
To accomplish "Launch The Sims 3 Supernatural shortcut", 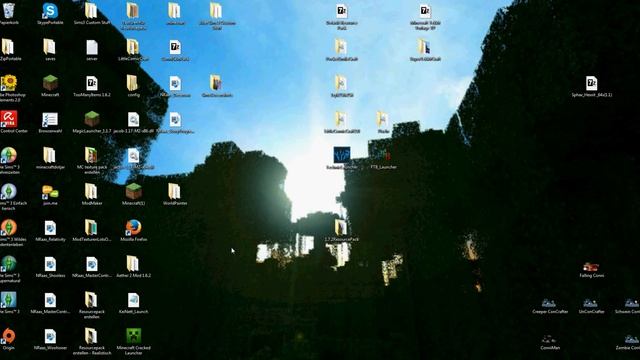I will (9, 264).
